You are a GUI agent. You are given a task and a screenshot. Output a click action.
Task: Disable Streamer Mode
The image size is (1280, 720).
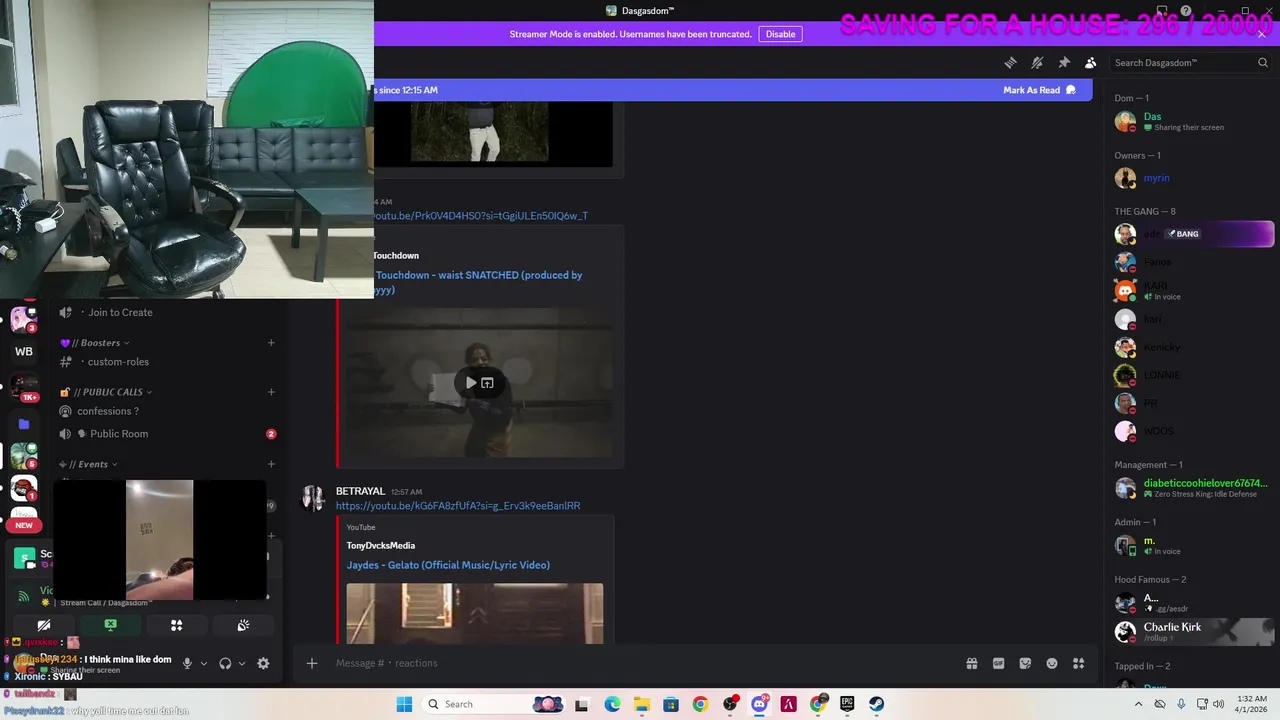click(x=780, y=34)
